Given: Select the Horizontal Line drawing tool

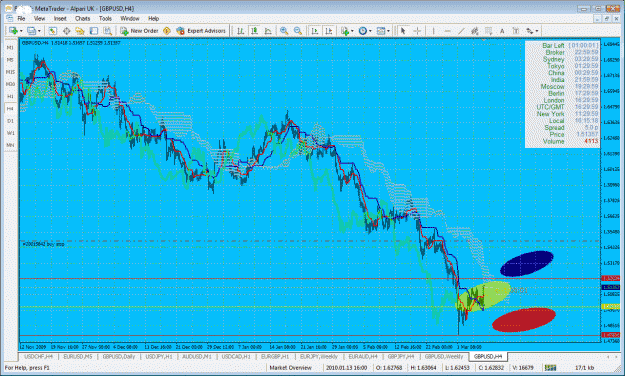Looking at the screenshot, I should point(447,31).
